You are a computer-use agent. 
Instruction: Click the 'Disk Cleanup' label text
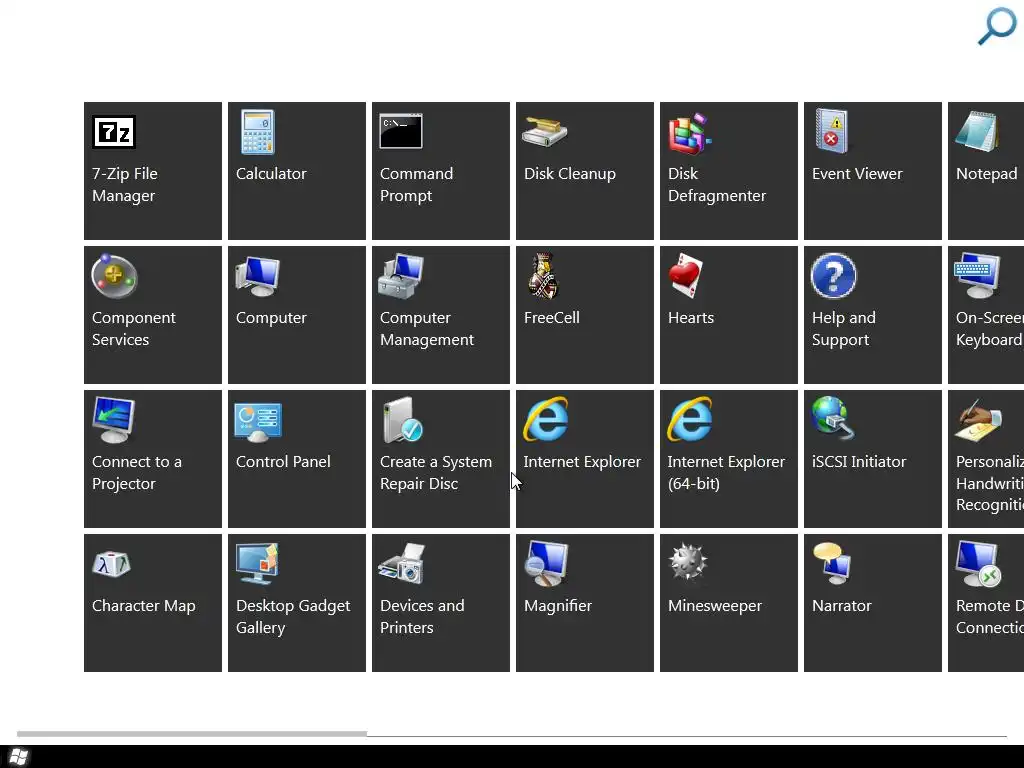tap(569, 174)
